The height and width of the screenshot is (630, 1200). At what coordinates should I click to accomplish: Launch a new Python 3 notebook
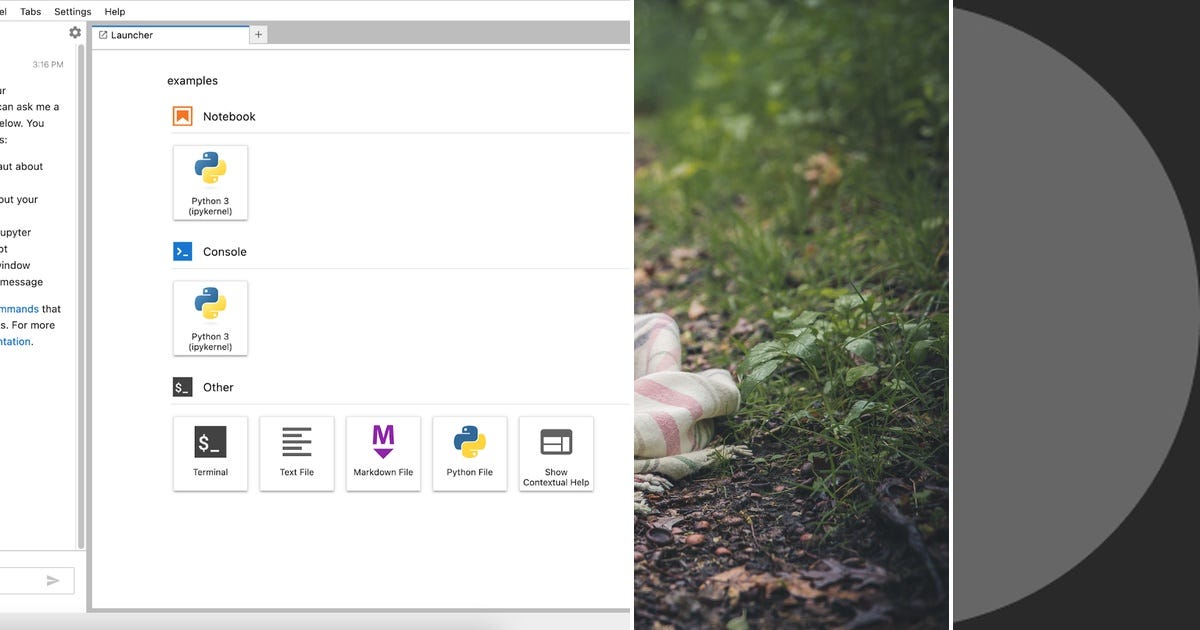tap(210, 182)
